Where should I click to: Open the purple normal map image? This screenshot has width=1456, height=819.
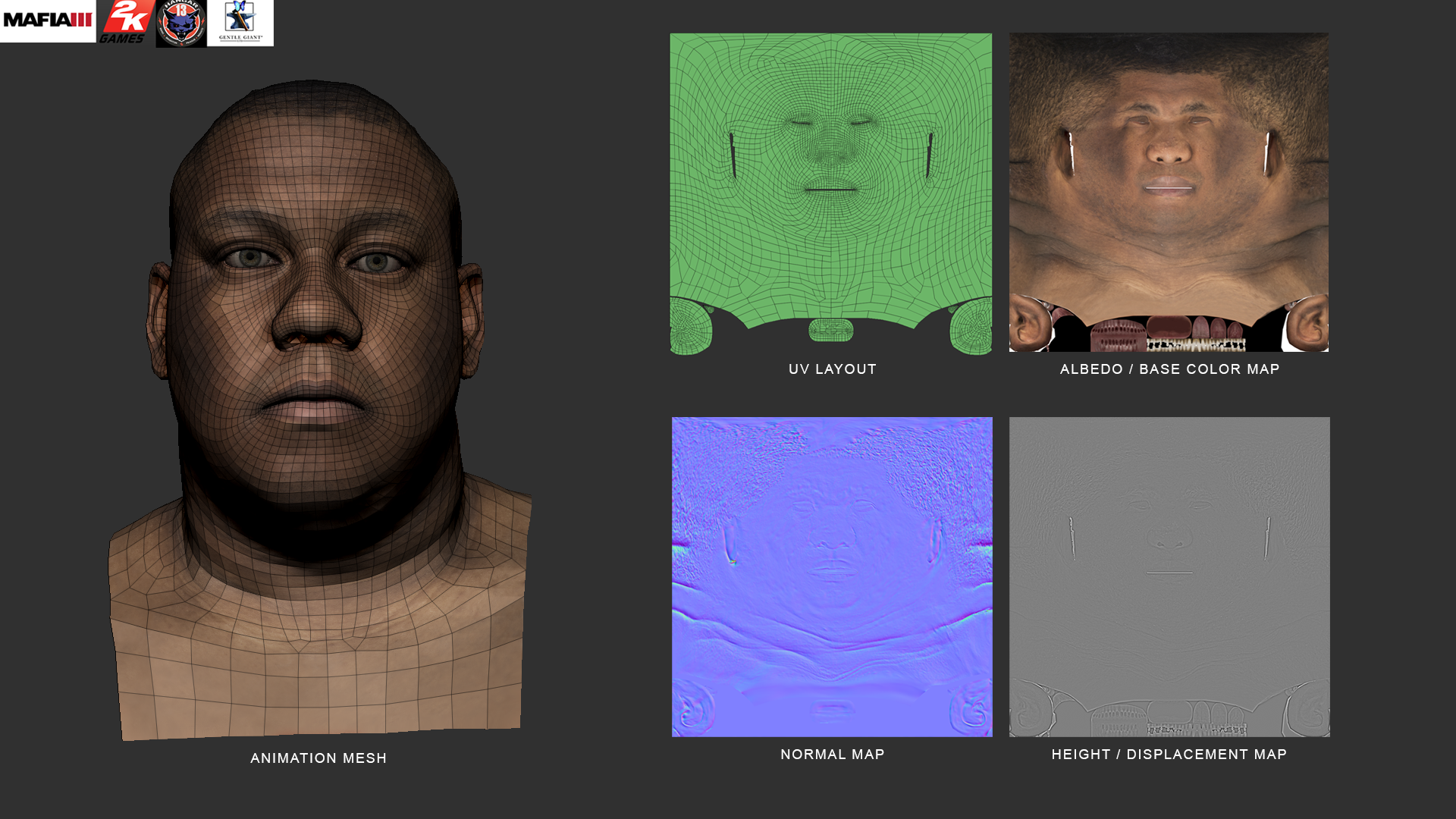pyautogui.click(x=832, y=576)
